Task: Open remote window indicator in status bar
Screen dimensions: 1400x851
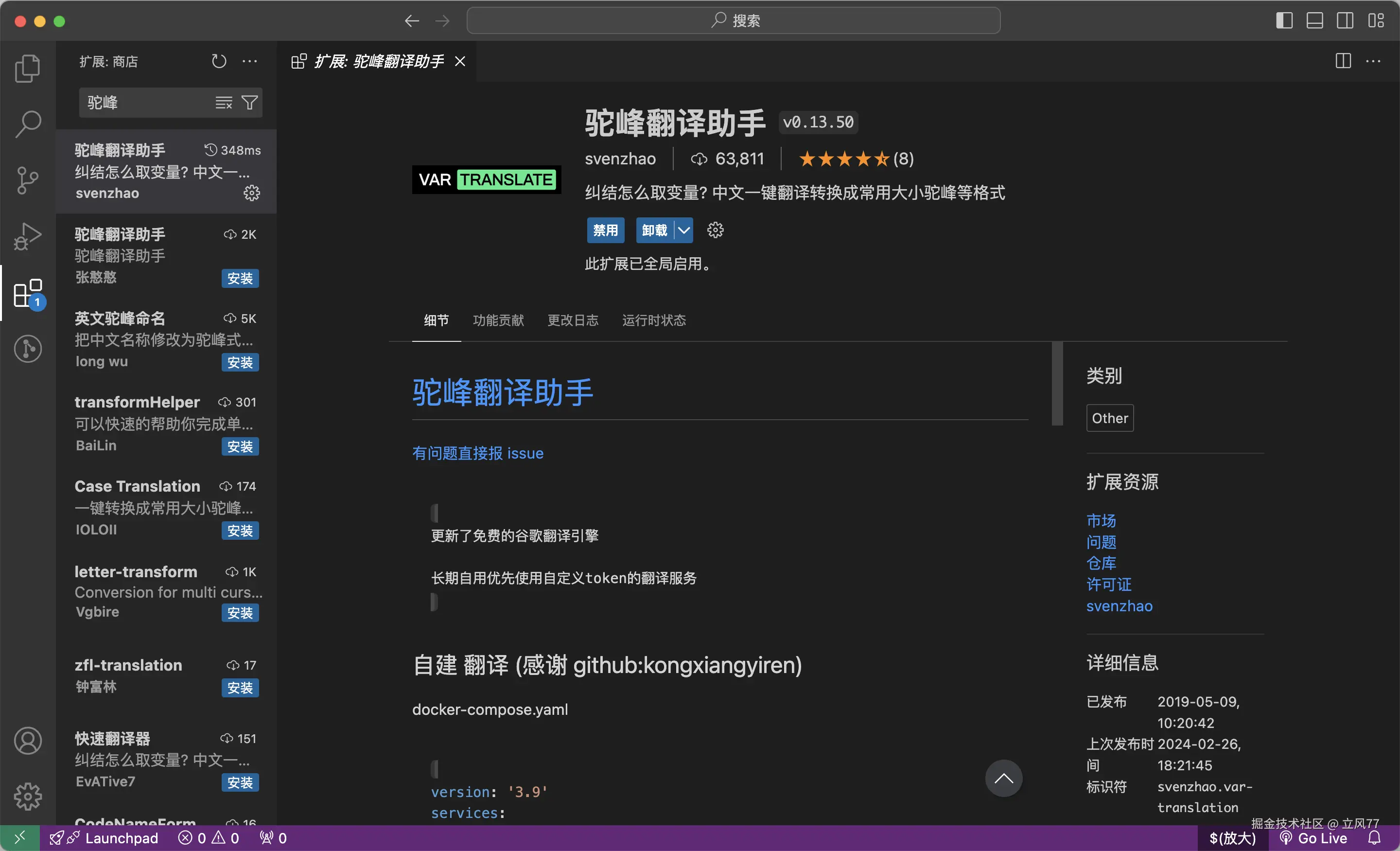Action: click(20, 838)
